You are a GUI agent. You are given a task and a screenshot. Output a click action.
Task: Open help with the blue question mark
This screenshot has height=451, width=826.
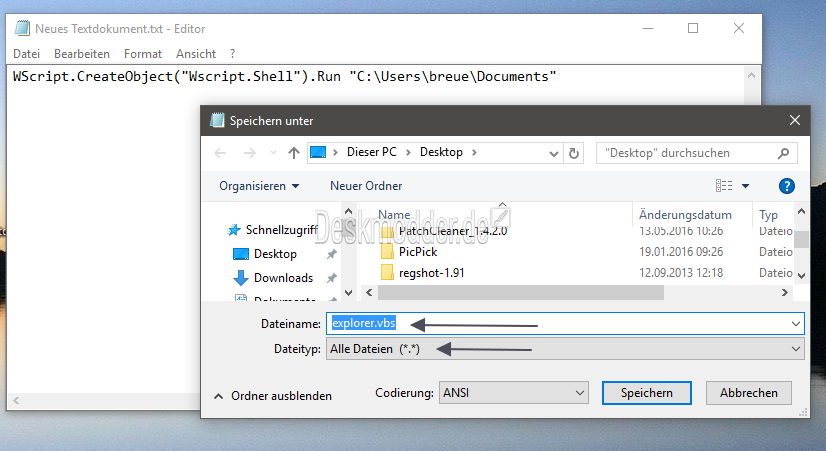pos(786,186)
